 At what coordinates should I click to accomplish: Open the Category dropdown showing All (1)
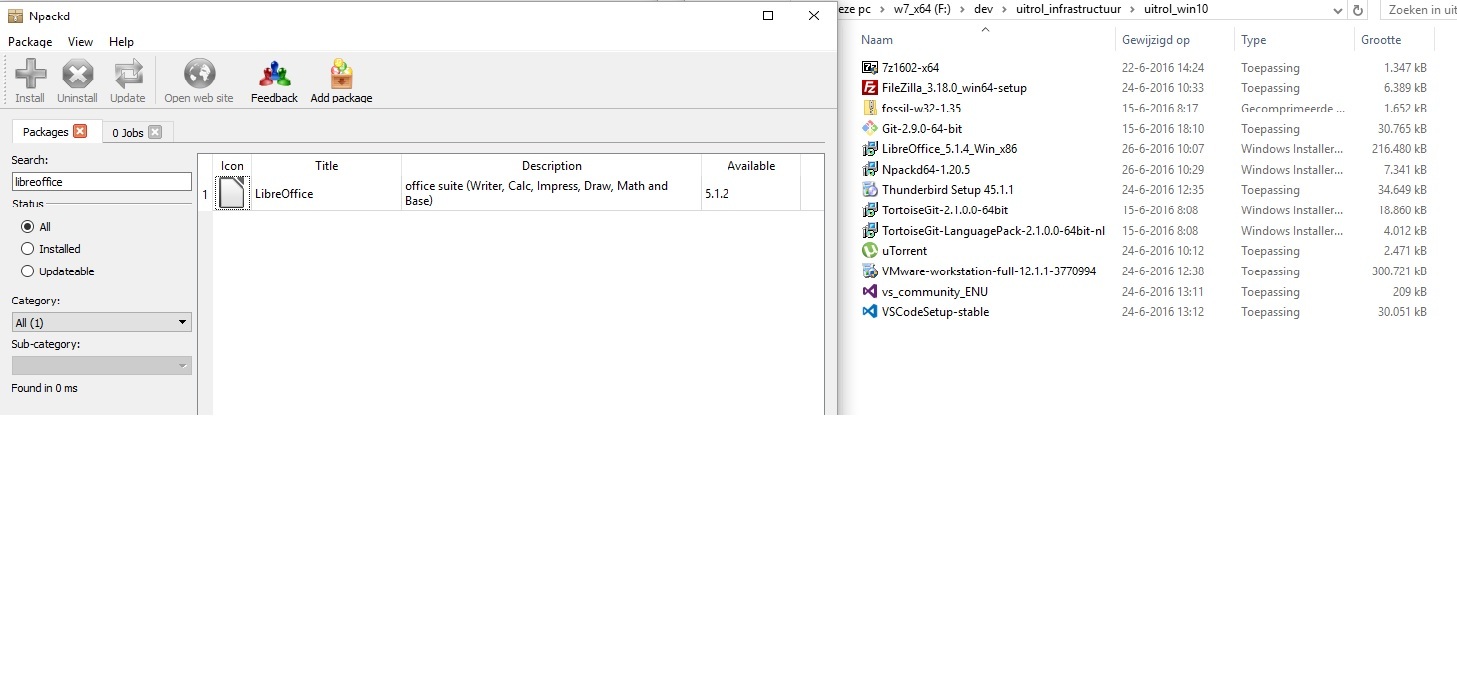pos(101,322)
